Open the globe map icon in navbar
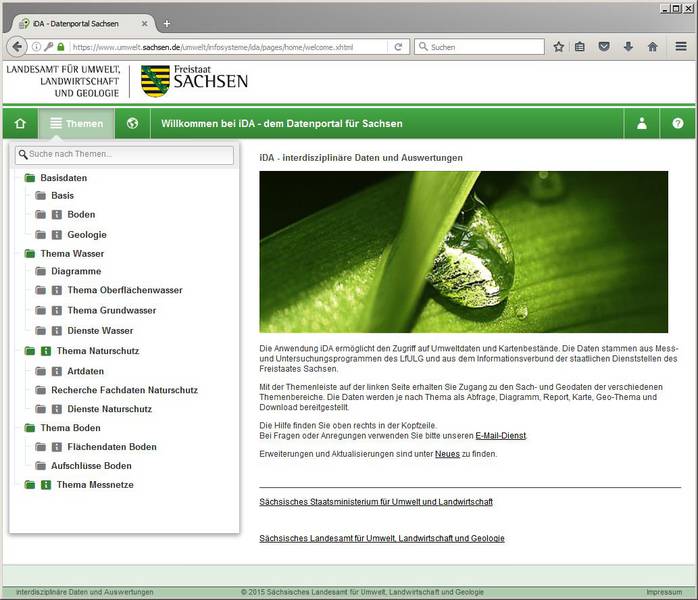Image resolution: width=698 pixels, height=600 pixels. (132, 124)
